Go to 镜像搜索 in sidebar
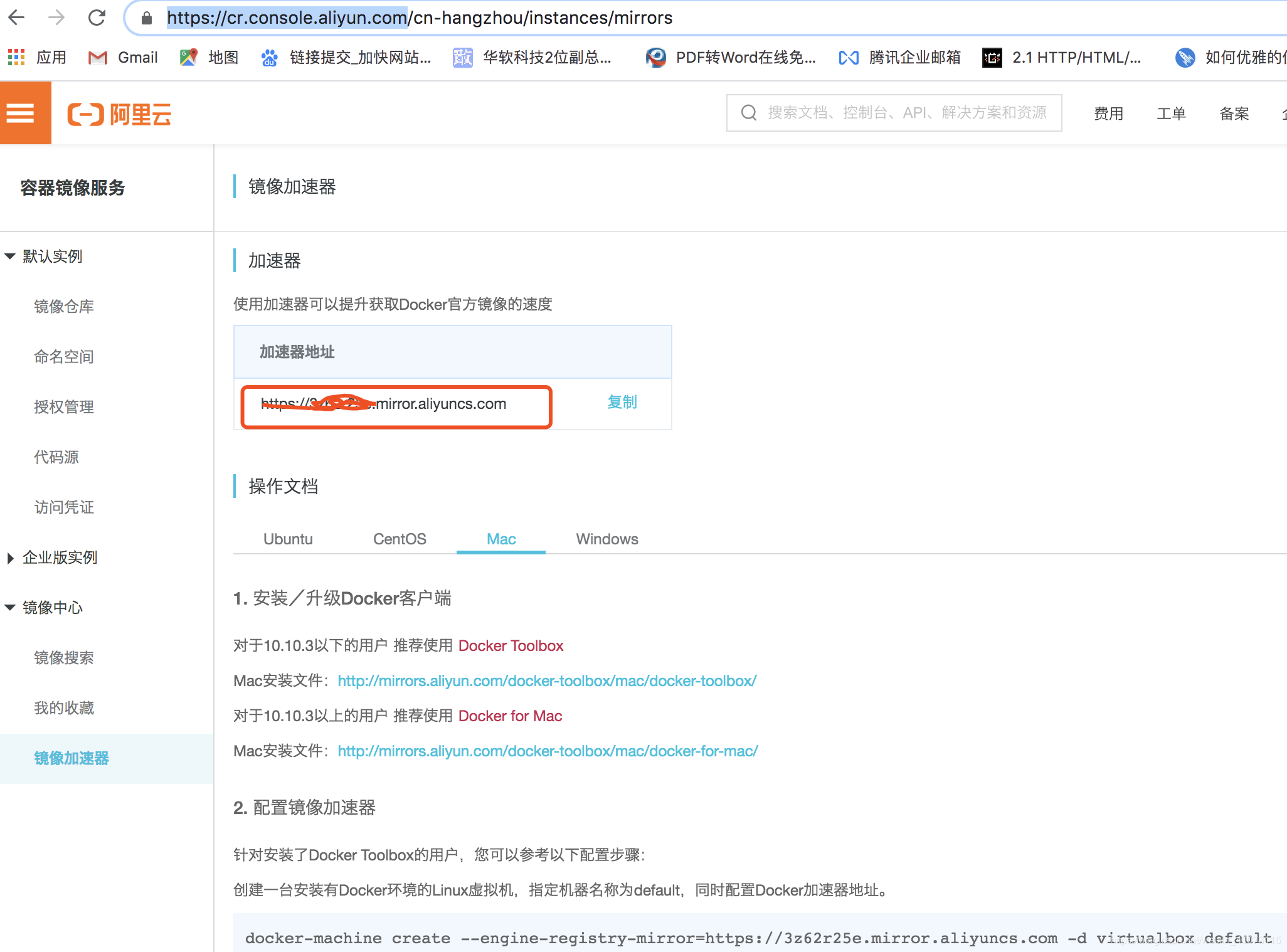 click(64, 658)
